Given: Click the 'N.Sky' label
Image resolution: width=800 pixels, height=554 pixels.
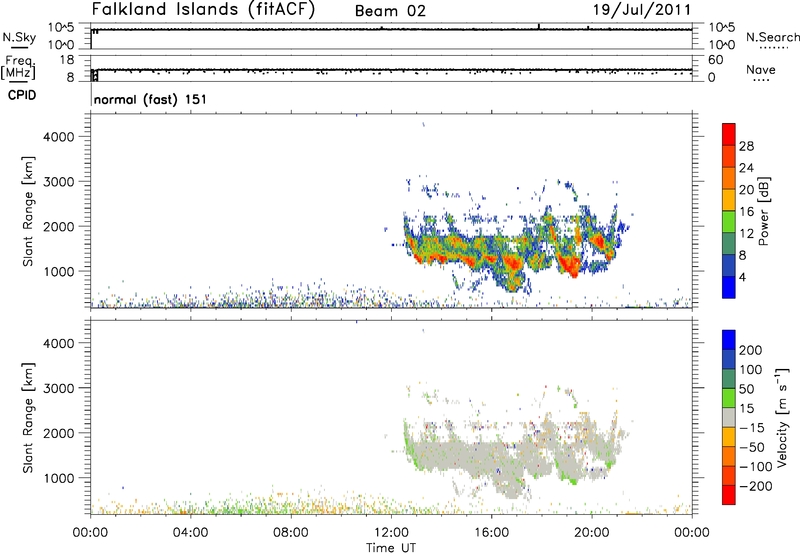Looking at the screenshot, I should (19, 37).
